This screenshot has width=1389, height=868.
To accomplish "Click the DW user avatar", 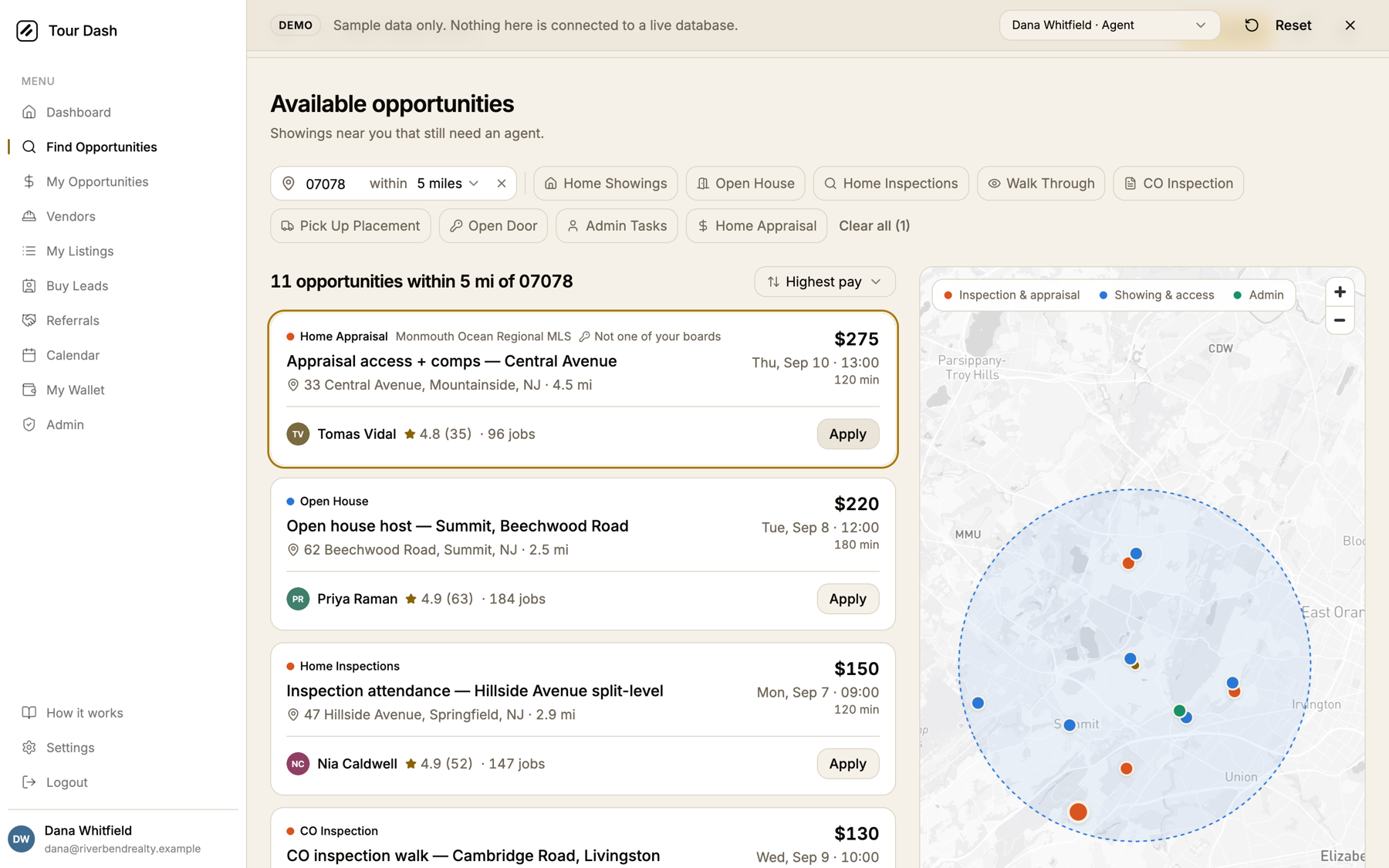I will point(22,839).
